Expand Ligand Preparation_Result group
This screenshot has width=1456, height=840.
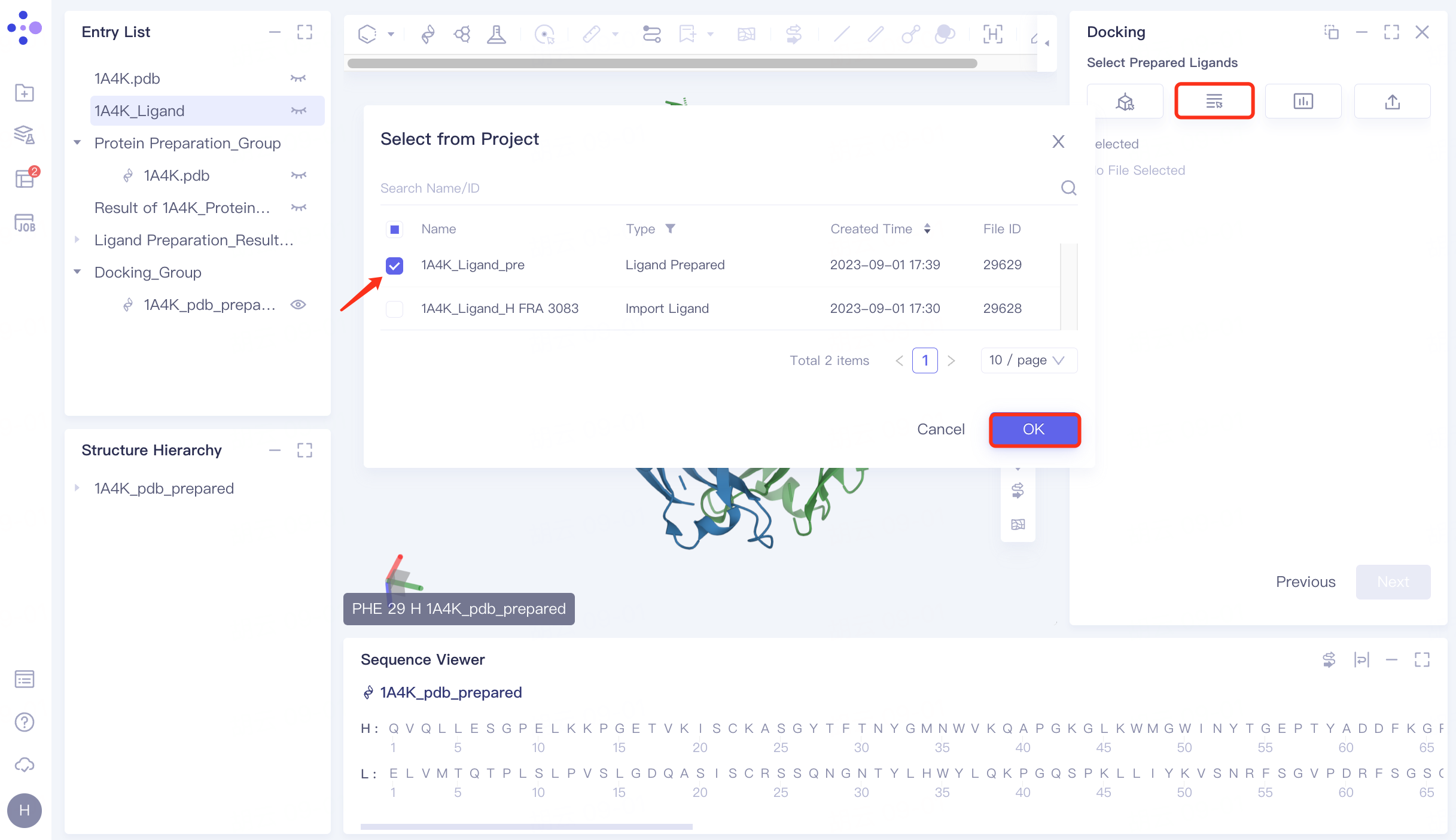tap(77, 240)
